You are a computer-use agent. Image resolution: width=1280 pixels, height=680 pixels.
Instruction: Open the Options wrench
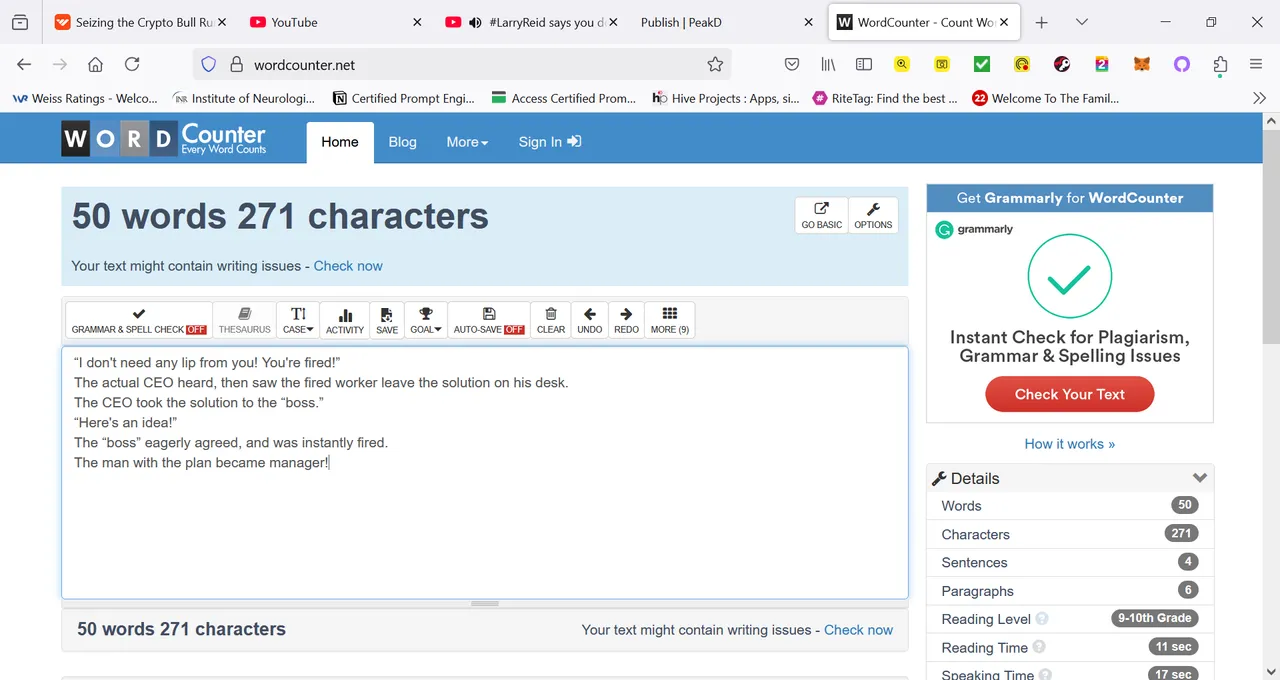point(873,215)
